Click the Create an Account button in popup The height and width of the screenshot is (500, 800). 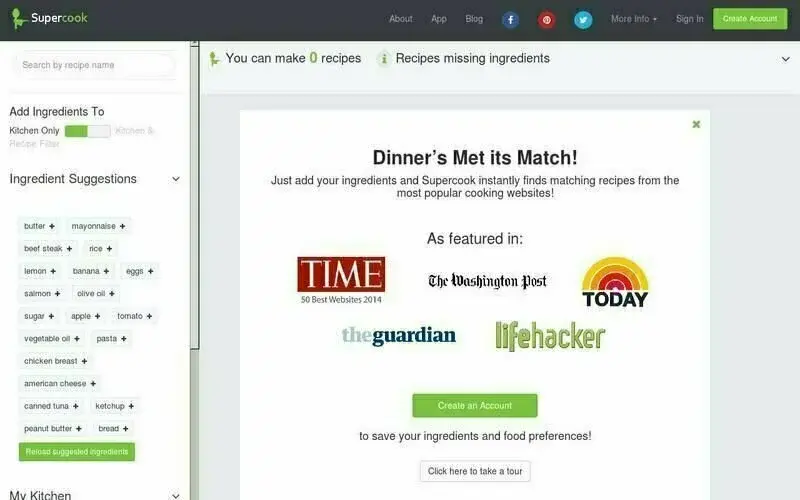(x=474, y=406)
